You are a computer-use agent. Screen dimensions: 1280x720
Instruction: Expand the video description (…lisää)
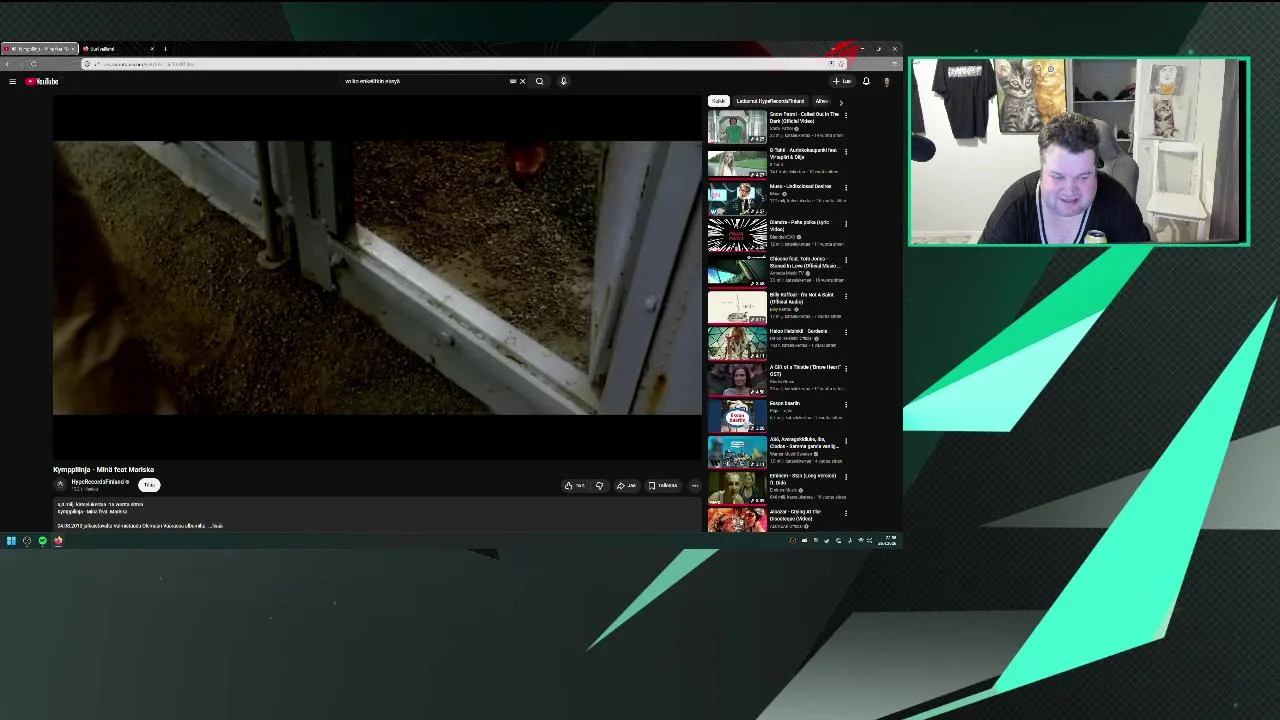click(x=215, y=525)
